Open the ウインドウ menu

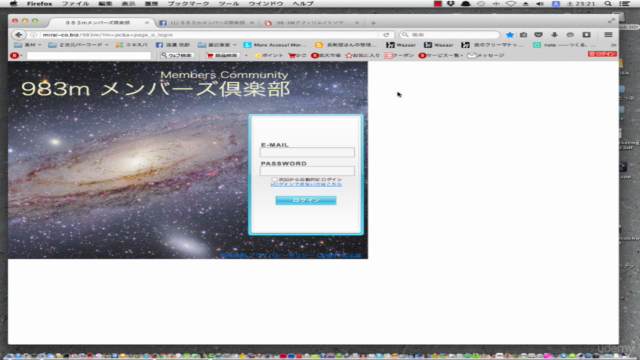point(266,4)
